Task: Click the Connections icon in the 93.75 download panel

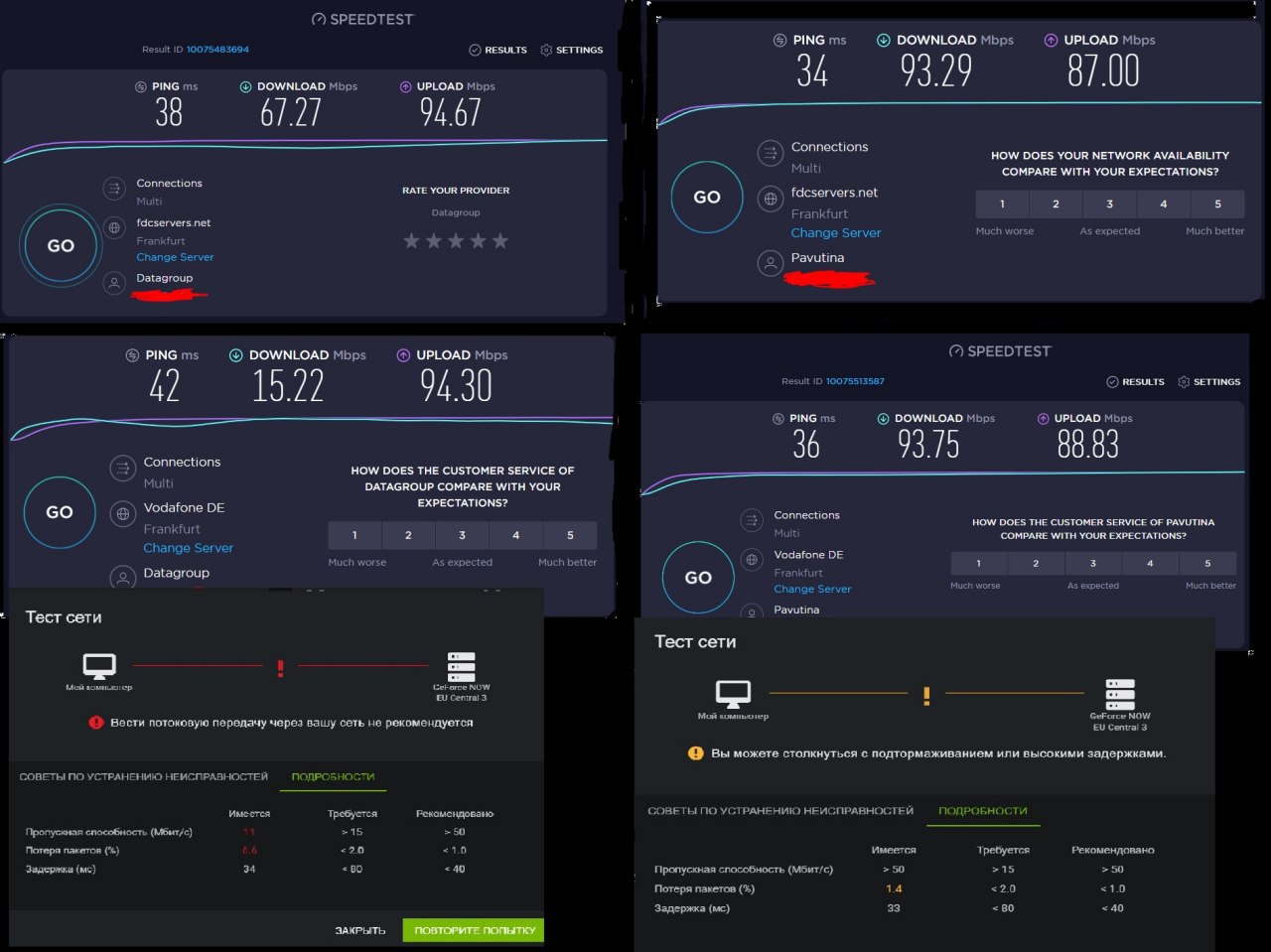Action: pos(752,520)
